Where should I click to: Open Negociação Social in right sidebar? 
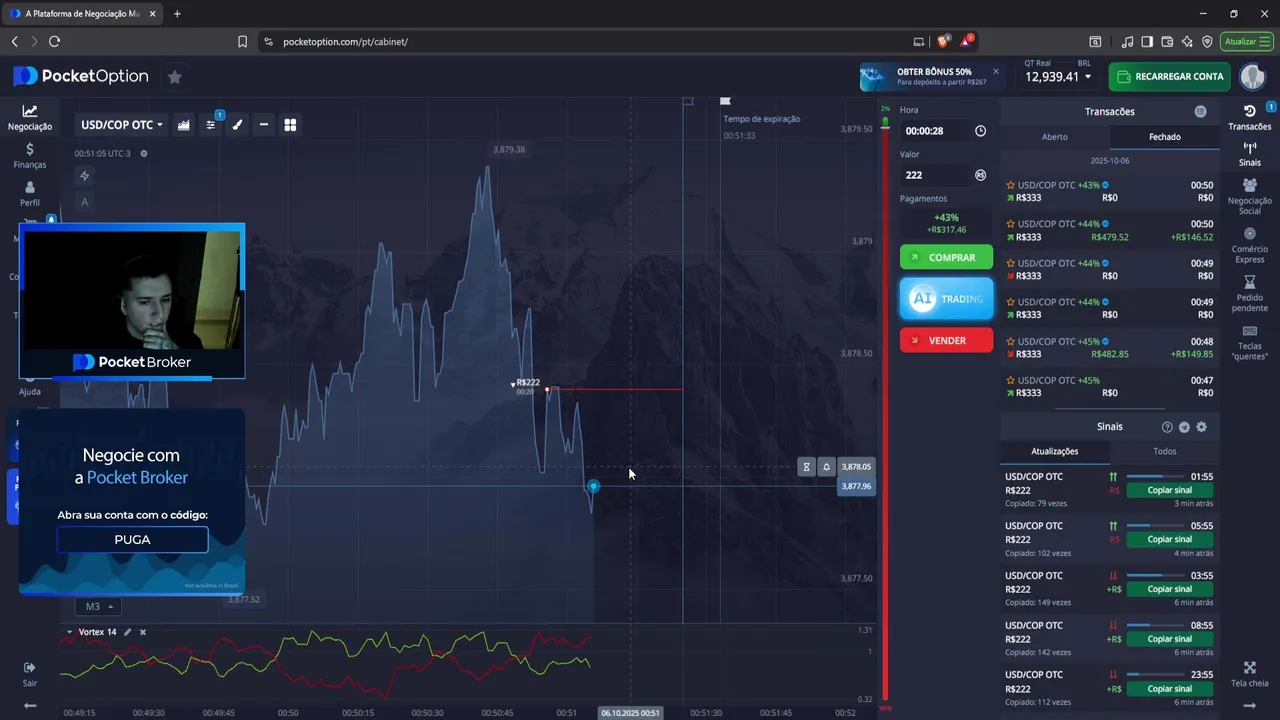point(1249,197)
